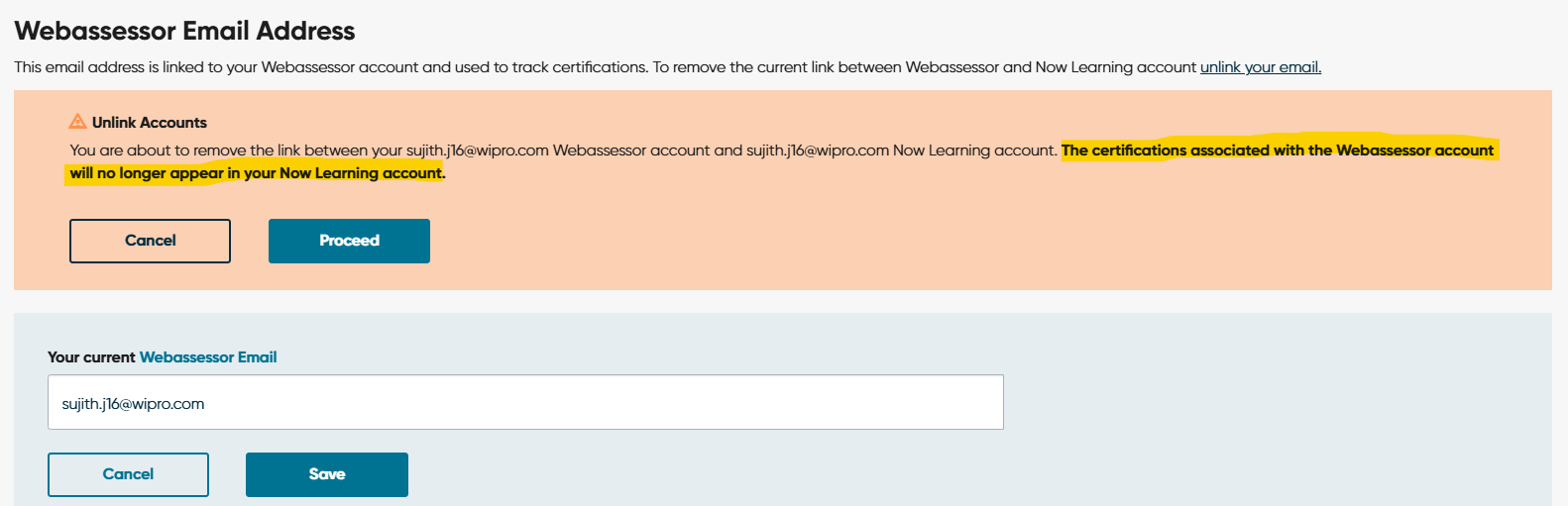Click the email preceding 'Now Learning account' in warning
1568x506 pixels.
pos(818,151)
